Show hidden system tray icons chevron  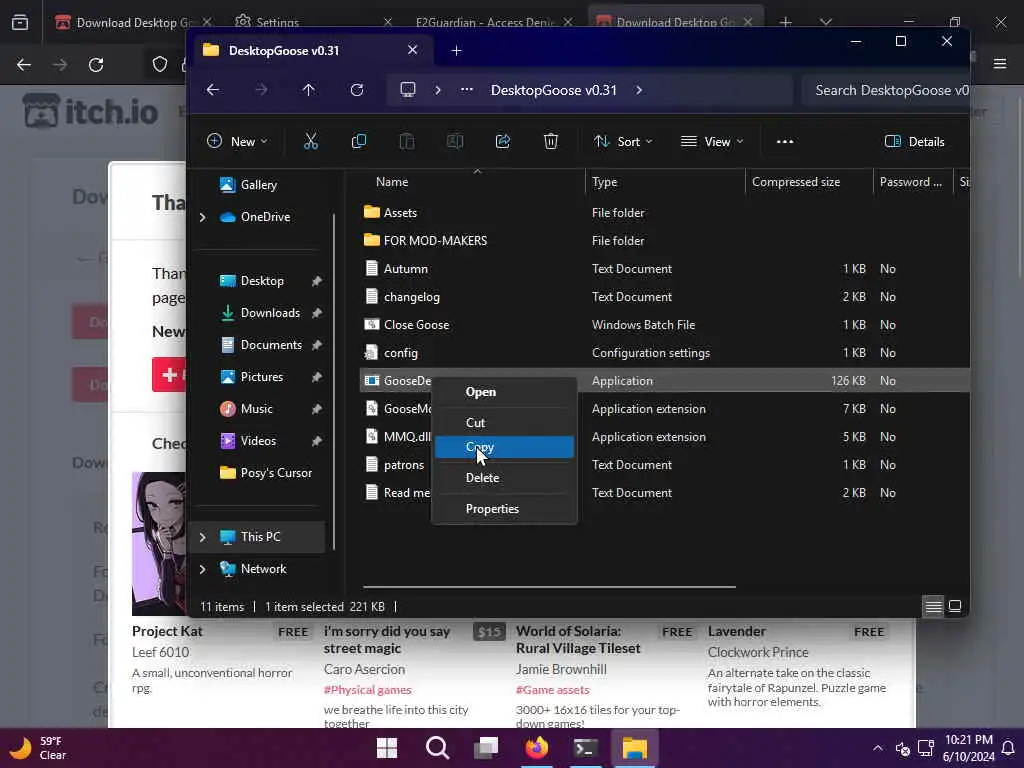[x=878, y=748]
